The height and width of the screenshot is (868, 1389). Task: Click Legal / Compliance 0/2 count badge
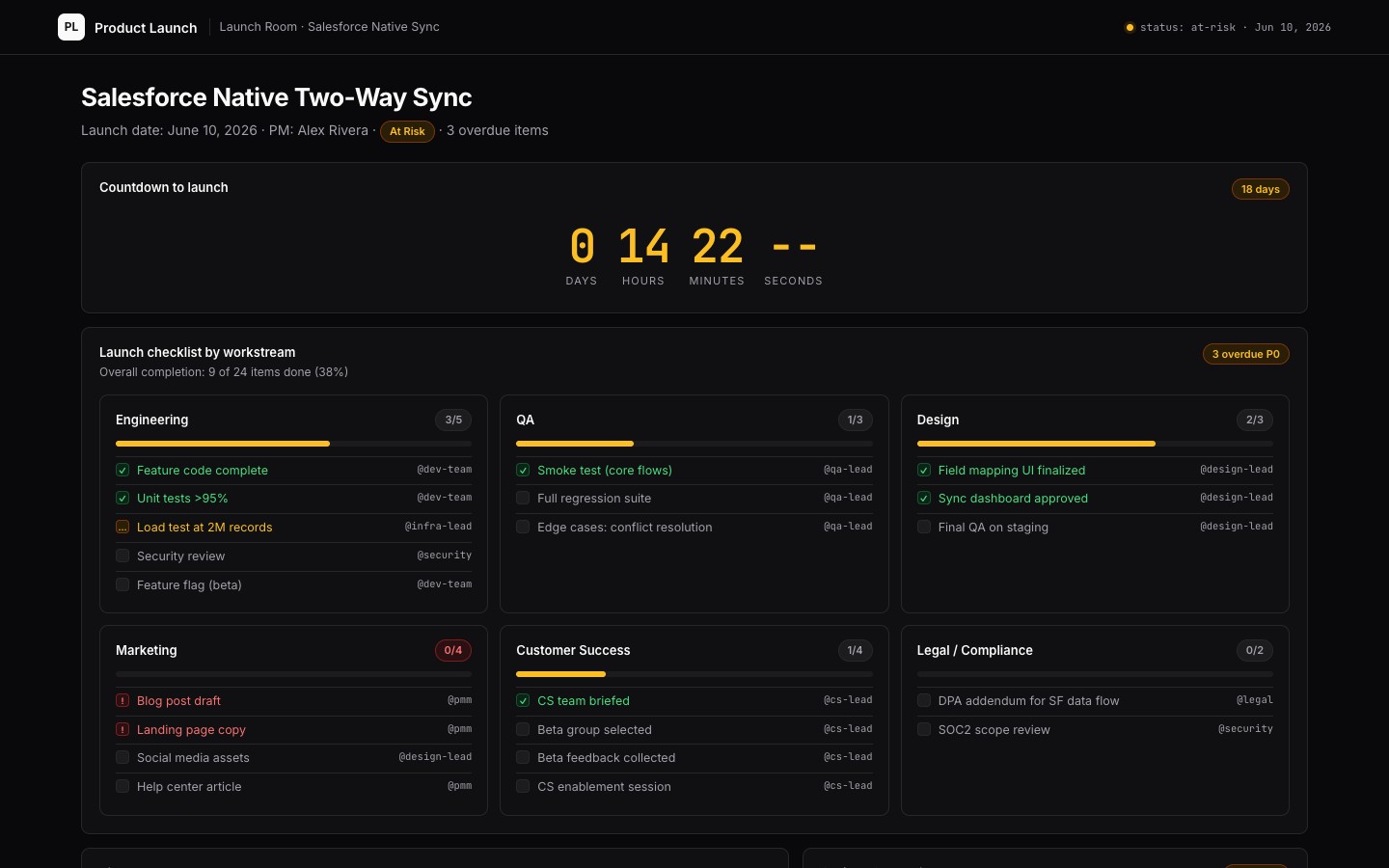pyautogui.click(x=1255, y=650)
